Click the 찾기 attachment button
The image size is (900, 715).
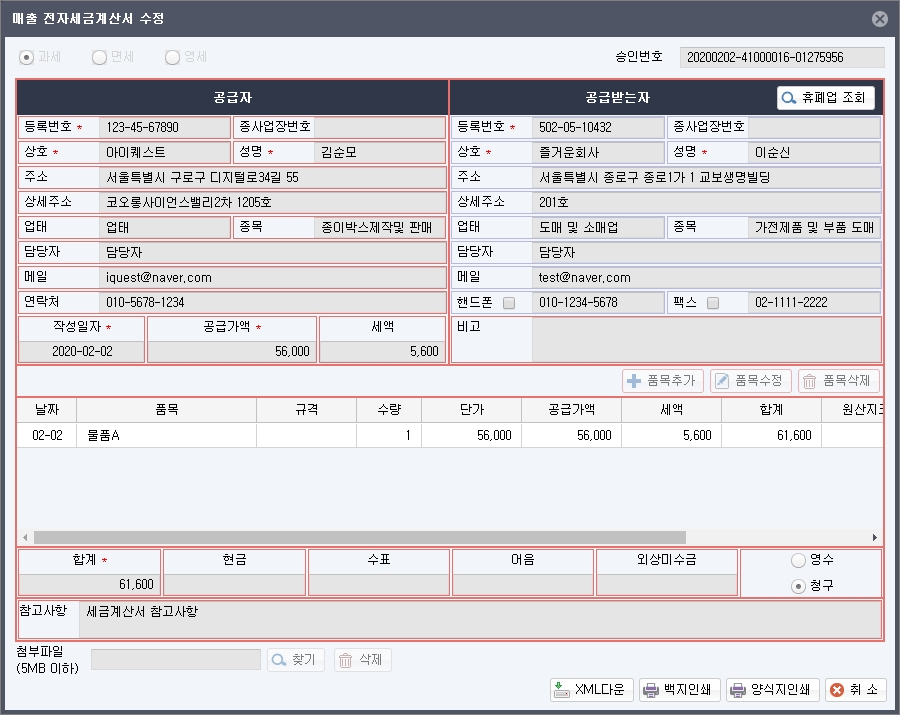point(296,660)
